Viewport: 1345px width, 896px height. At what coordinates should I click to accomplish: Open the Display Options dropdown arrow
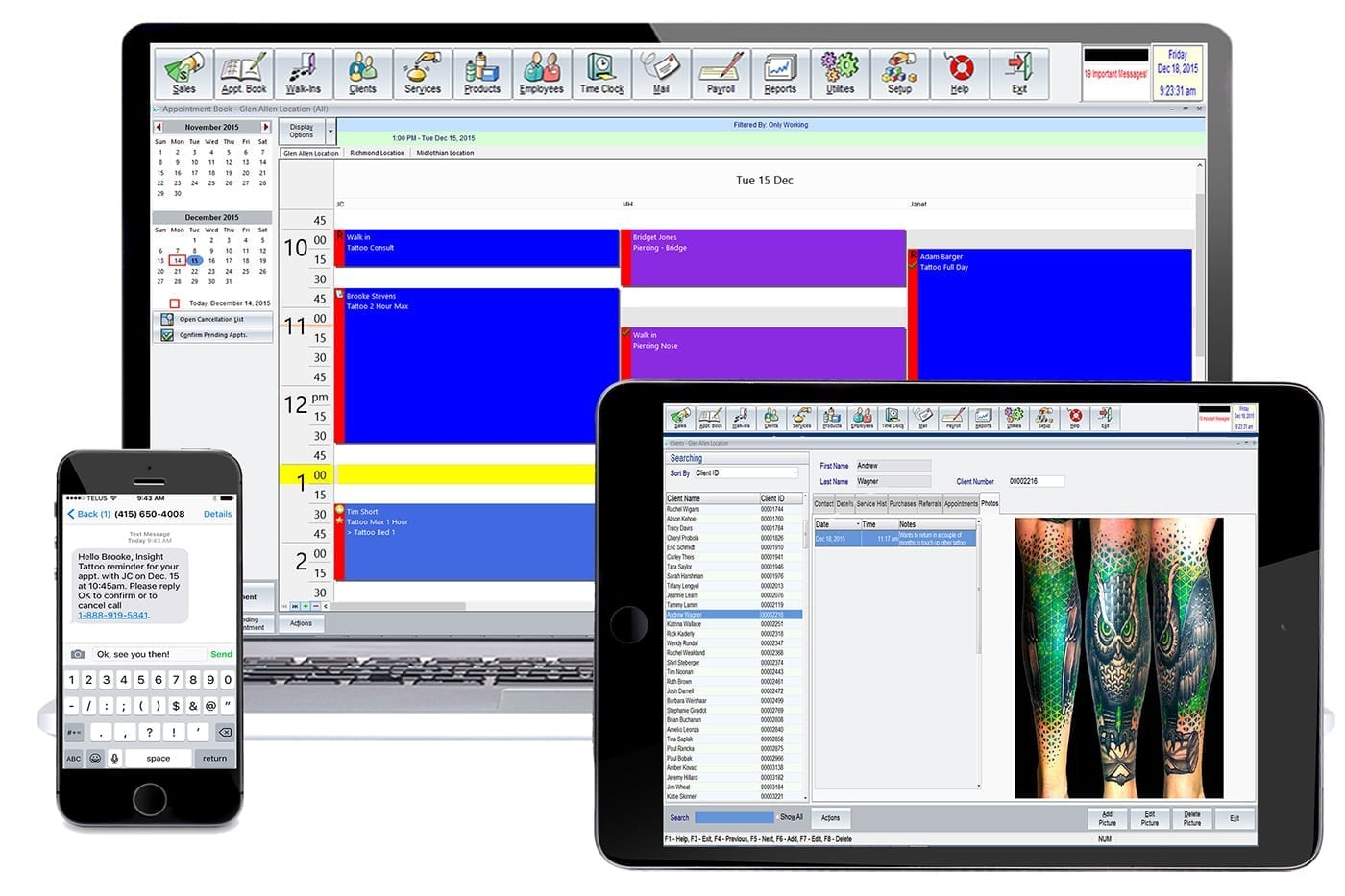(x=330, y=131)
